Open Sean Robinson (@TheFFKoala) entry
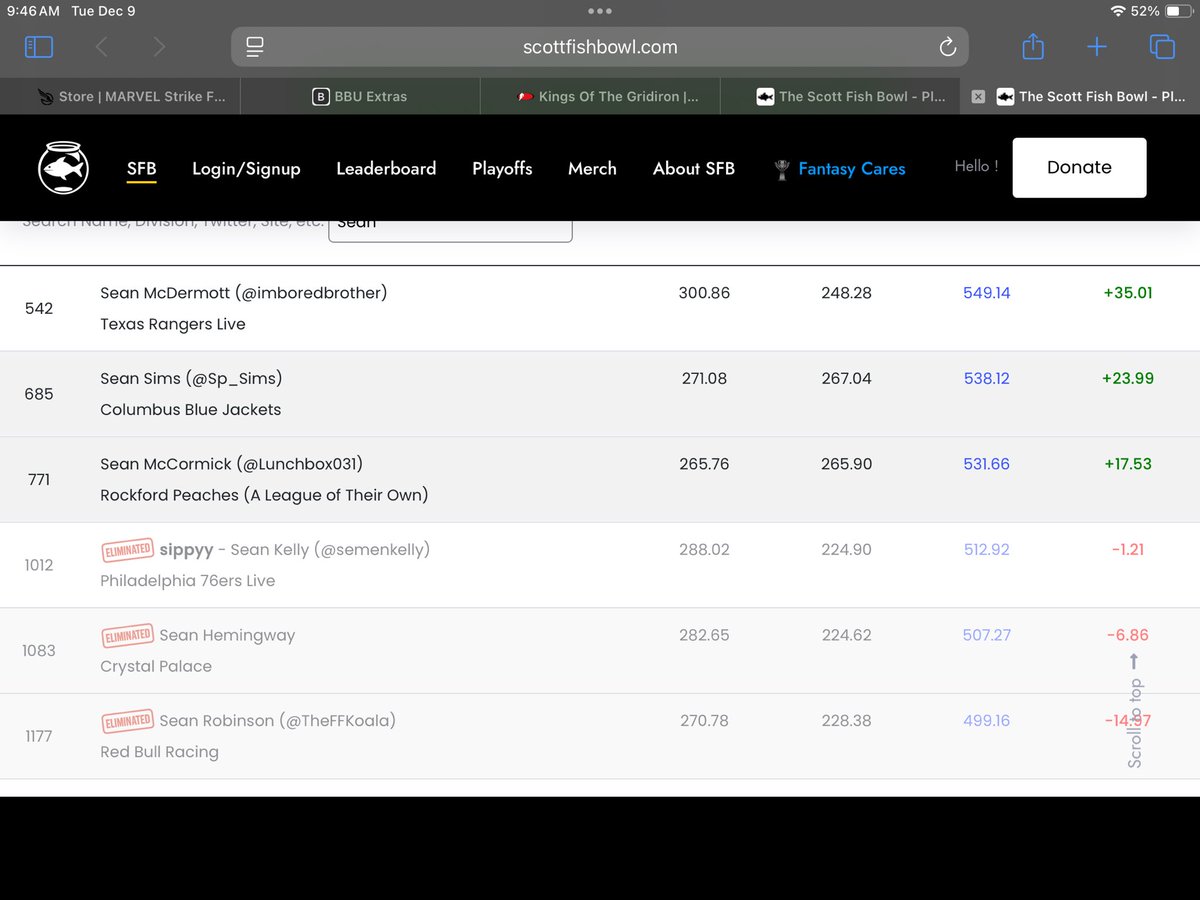The image size is (1200, 900). point(277,721)
